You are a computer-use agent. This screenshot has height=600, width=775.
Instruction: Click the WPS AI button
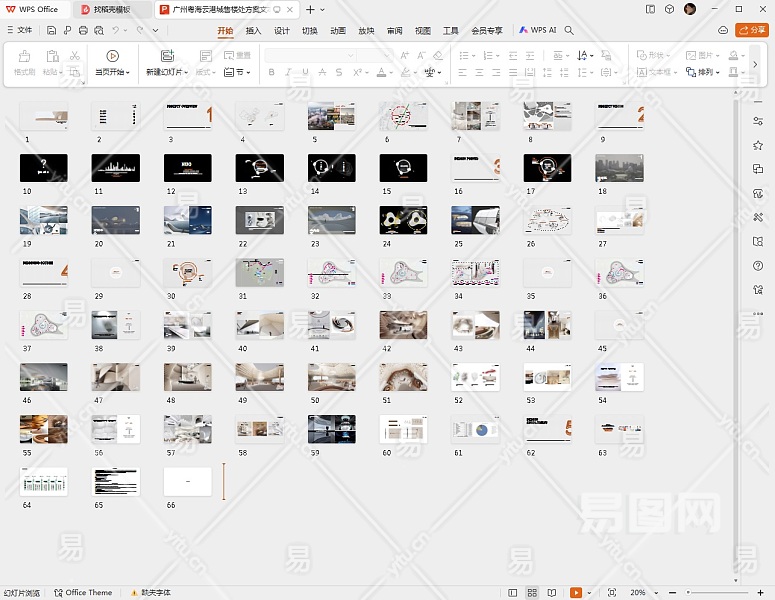click(x=538, y=30)
